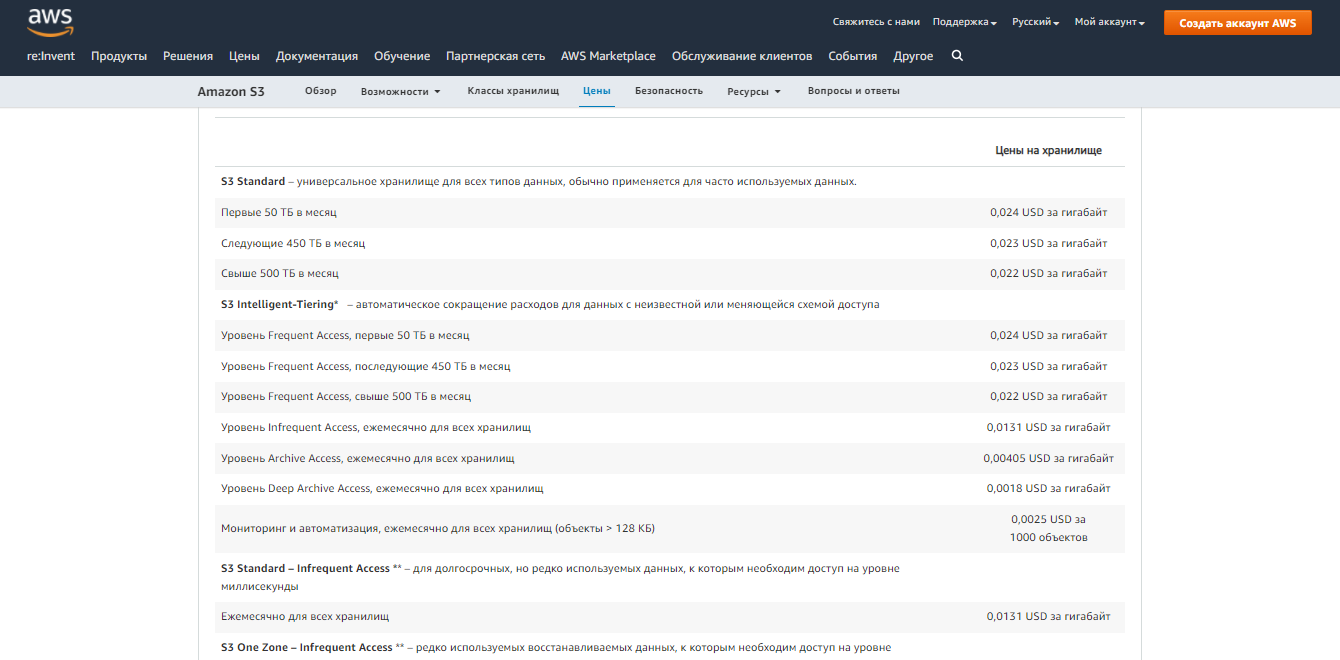
Task: Go to AWS Marketplace
Action: pos(608,56)
